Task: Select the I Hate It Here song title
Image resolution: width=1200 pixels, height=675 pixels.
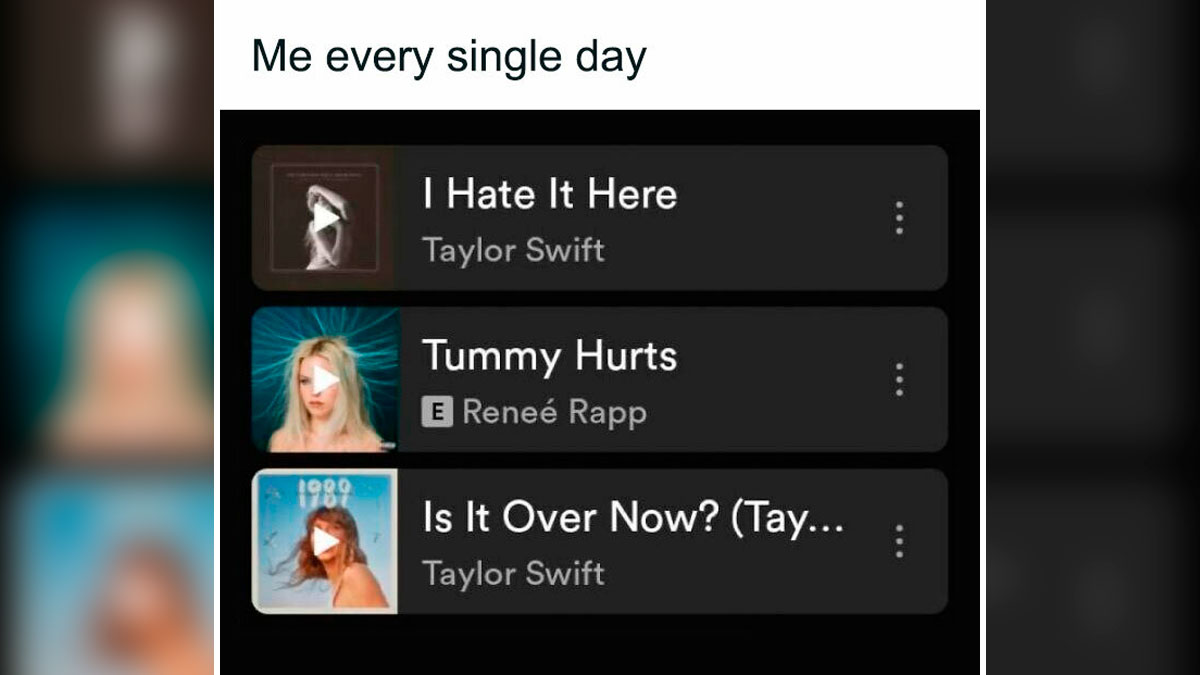Action: pyautogui.click(x=549, y=194)
